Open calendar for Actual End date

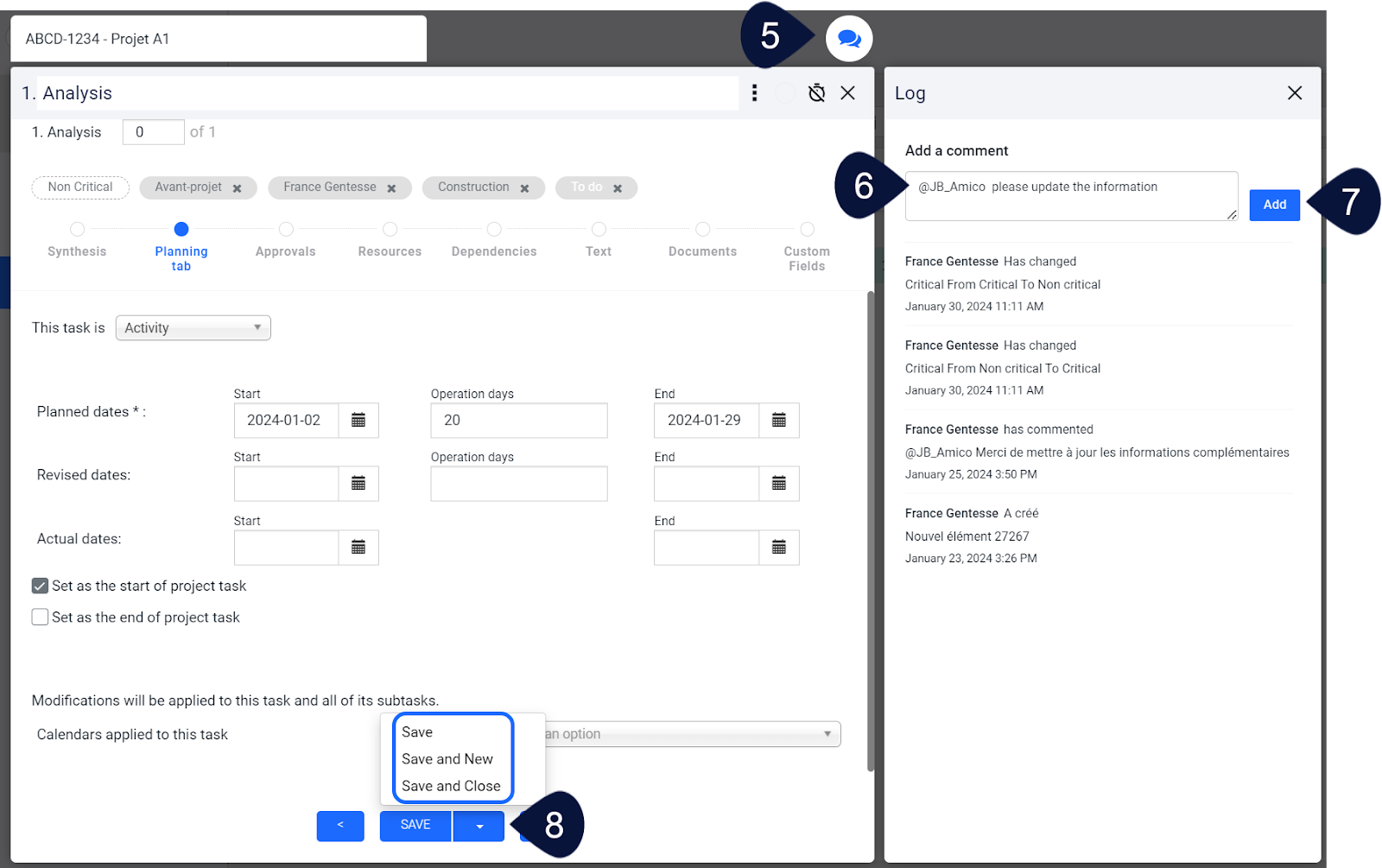pos(779,548)
